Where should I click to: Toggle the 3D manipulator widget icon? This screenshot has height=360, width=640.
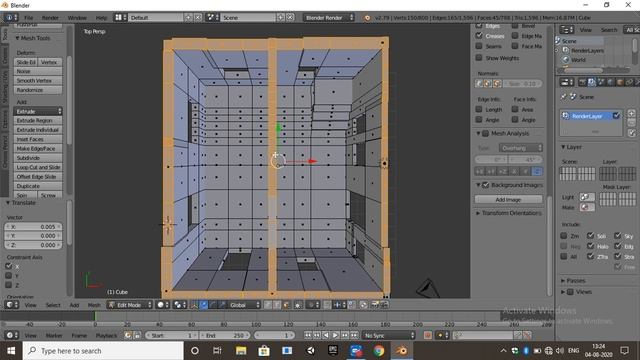[194, 305]
